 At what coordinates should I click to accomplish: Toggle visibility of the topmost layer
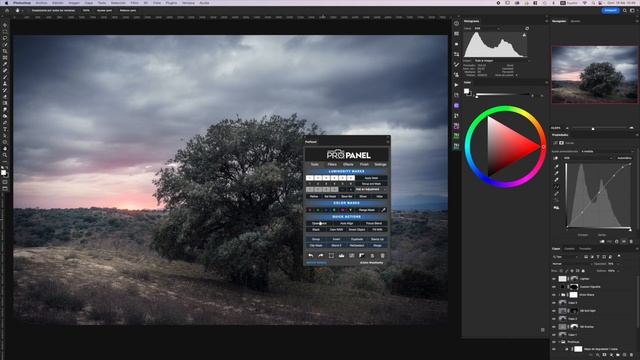pyautogui.click(x=554, y=279)
